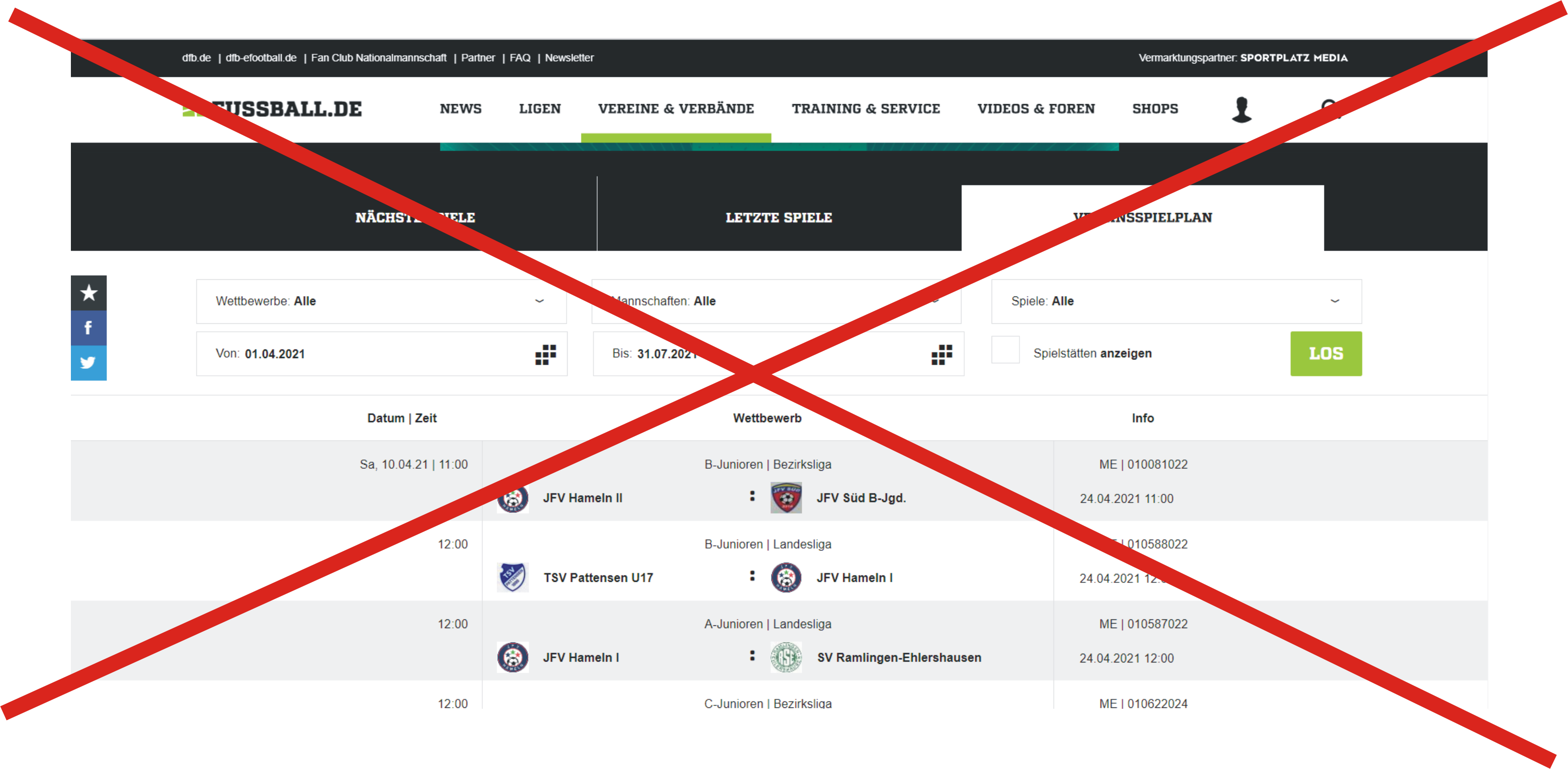The height and width of the screenshot is (769, 1568).
Task: Open Newsletter link in top bar
Action: (569, 58)
